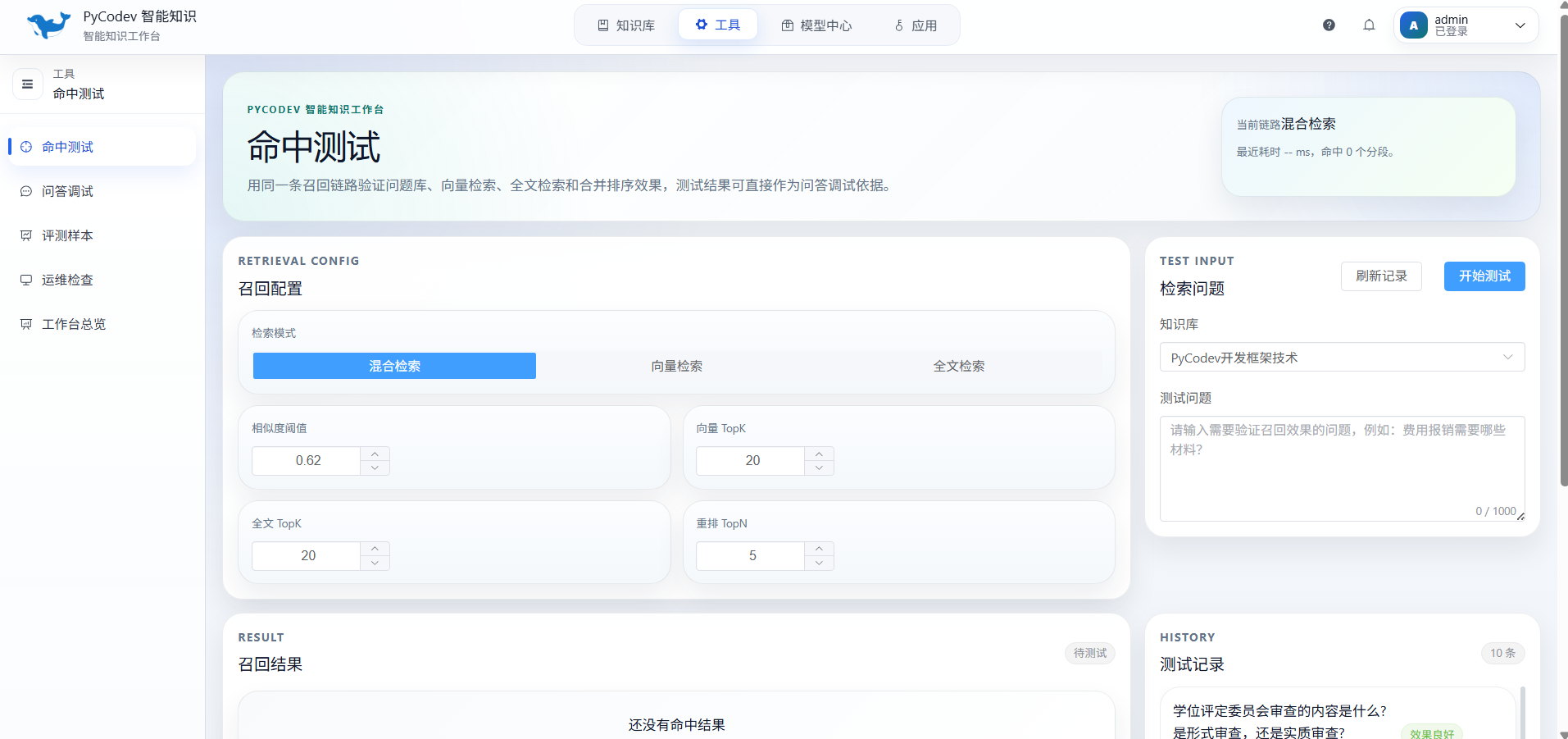Click the 命中测试 page heading
The height and width of the screenshot is (739, 1568).
(314, 148)
